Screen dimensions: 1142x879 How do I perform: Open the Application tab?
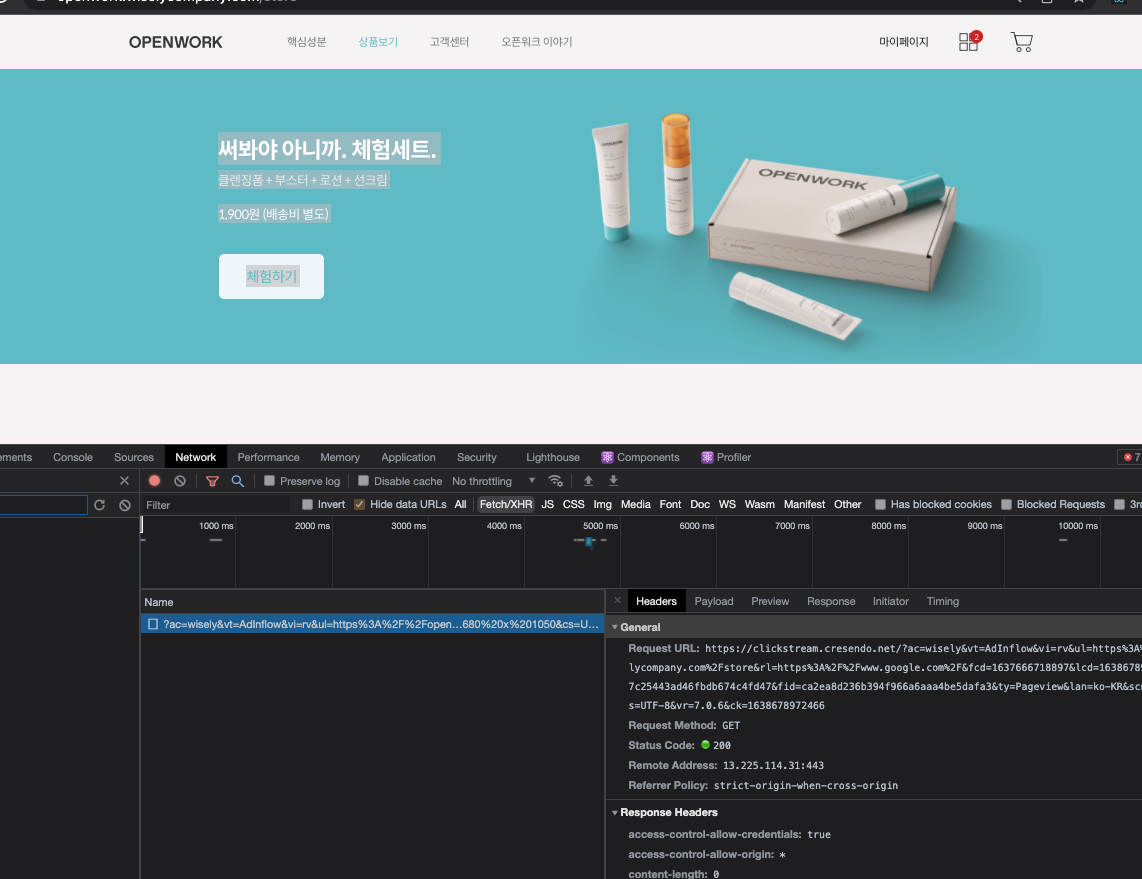(409, 457)
